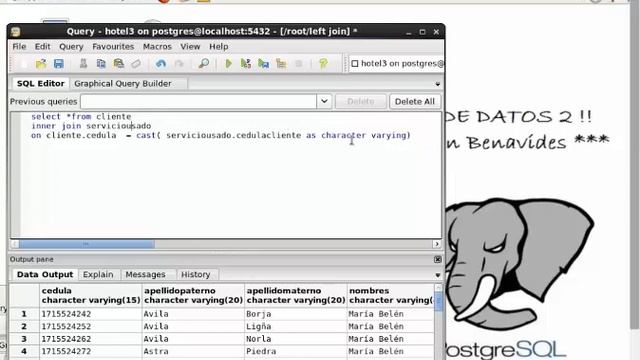
Task: Execute query and save results to file icon
Action: pyautogui.click(x=264, y=64)
